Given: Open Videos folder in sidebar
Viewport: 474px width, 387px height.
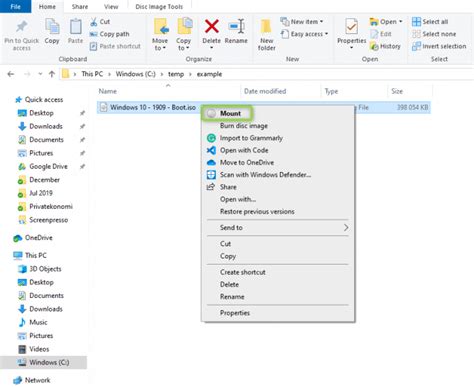Looking at the screenshot, I should tap(39, 349).
